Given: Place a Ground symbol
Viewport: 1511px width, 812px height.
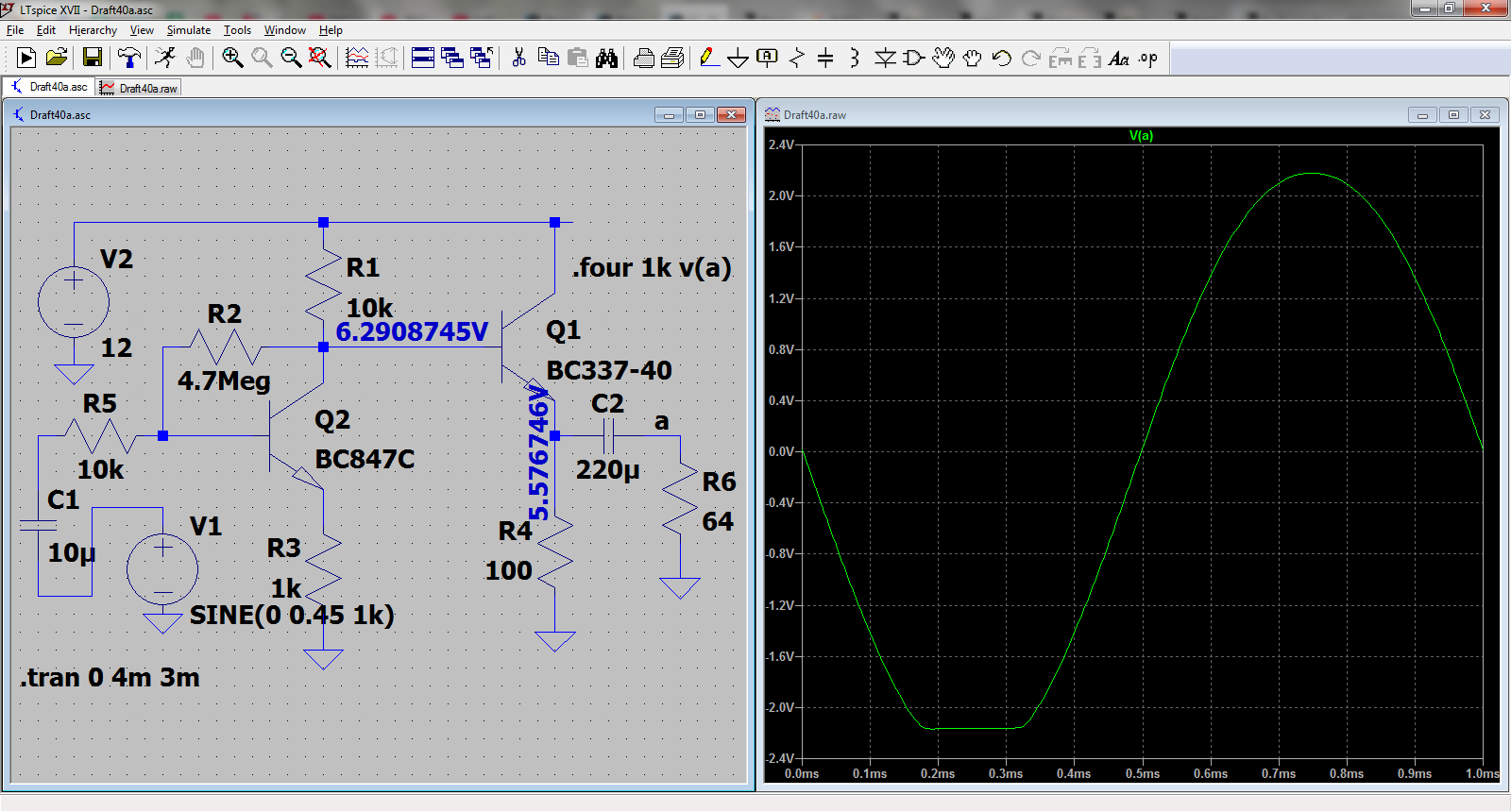Looking at the screenshot, I should (x=738, y=59).
